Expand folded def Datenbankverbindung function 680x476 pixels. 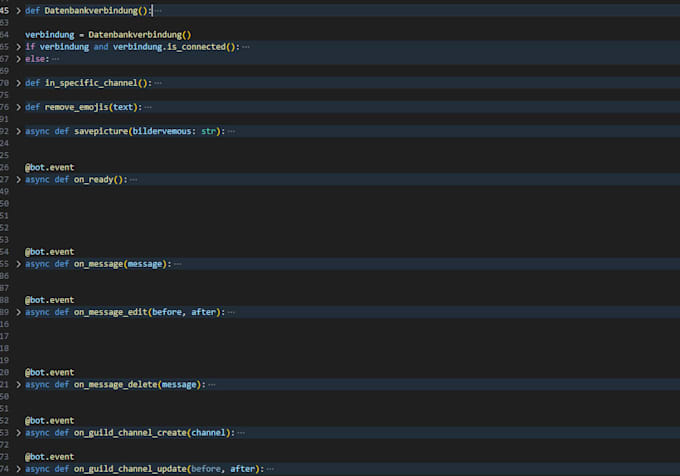pos(18,10)
